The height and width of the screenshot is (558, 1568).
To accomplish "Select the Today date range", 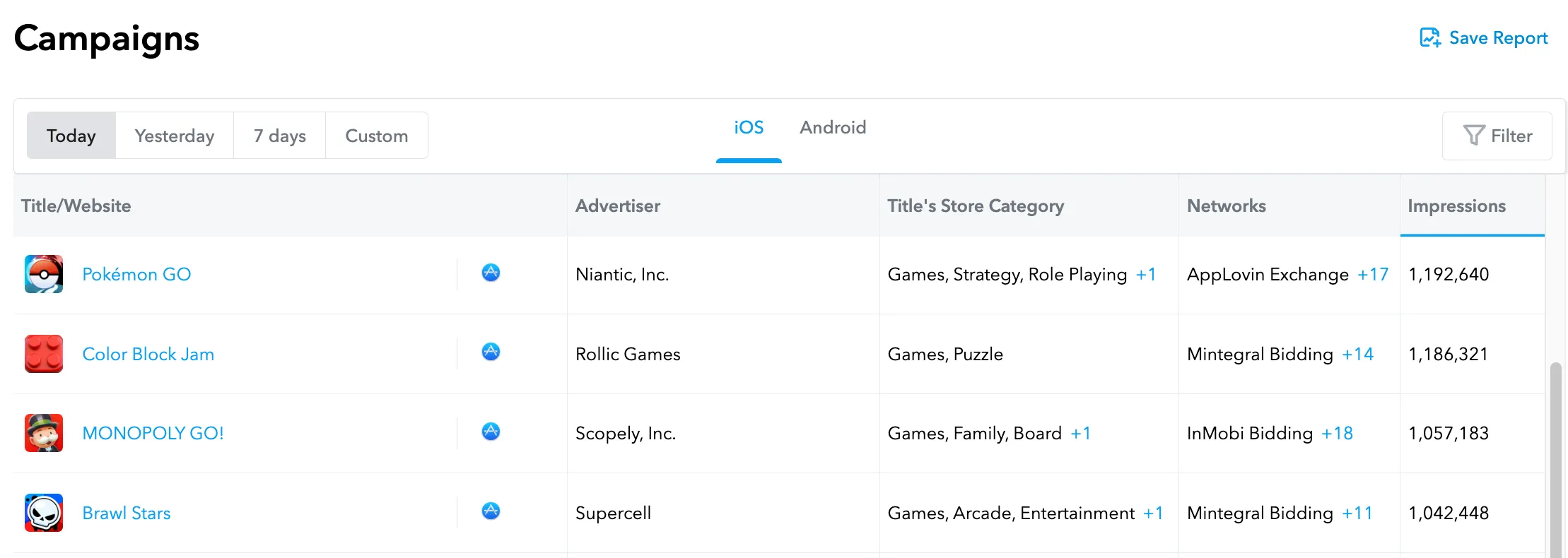I will coord(71,136).
